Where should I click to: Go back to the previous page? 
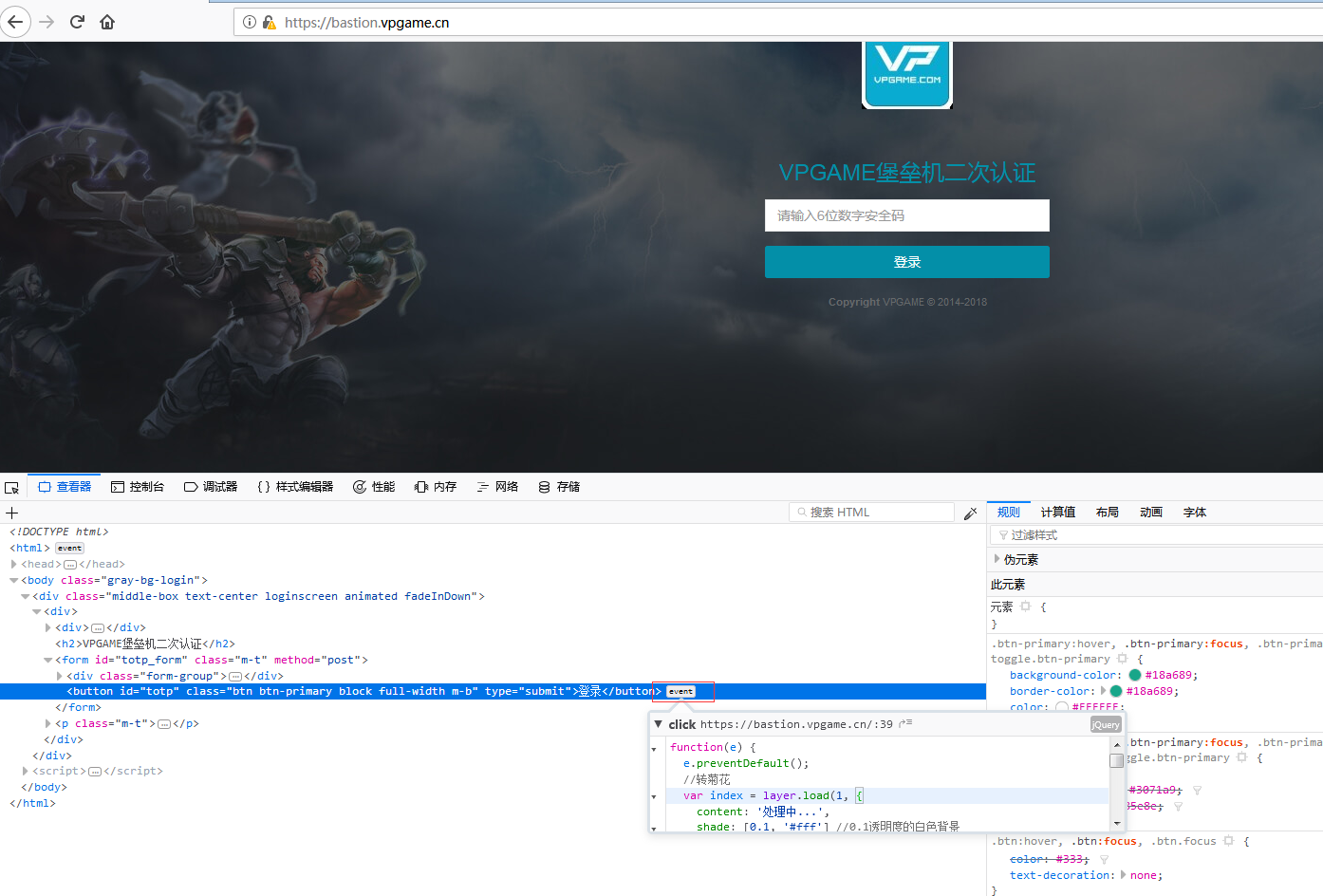pos(15,22)
